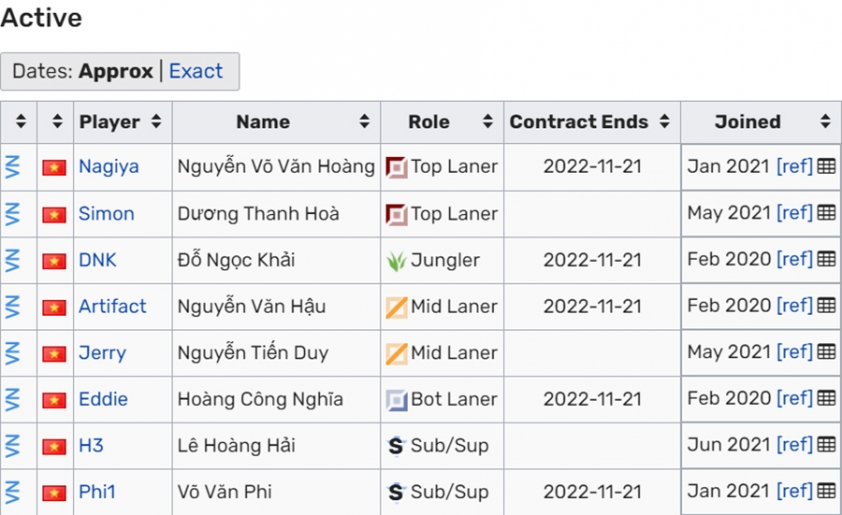Click the Jungler role icon for DNK

click(396, 261)
